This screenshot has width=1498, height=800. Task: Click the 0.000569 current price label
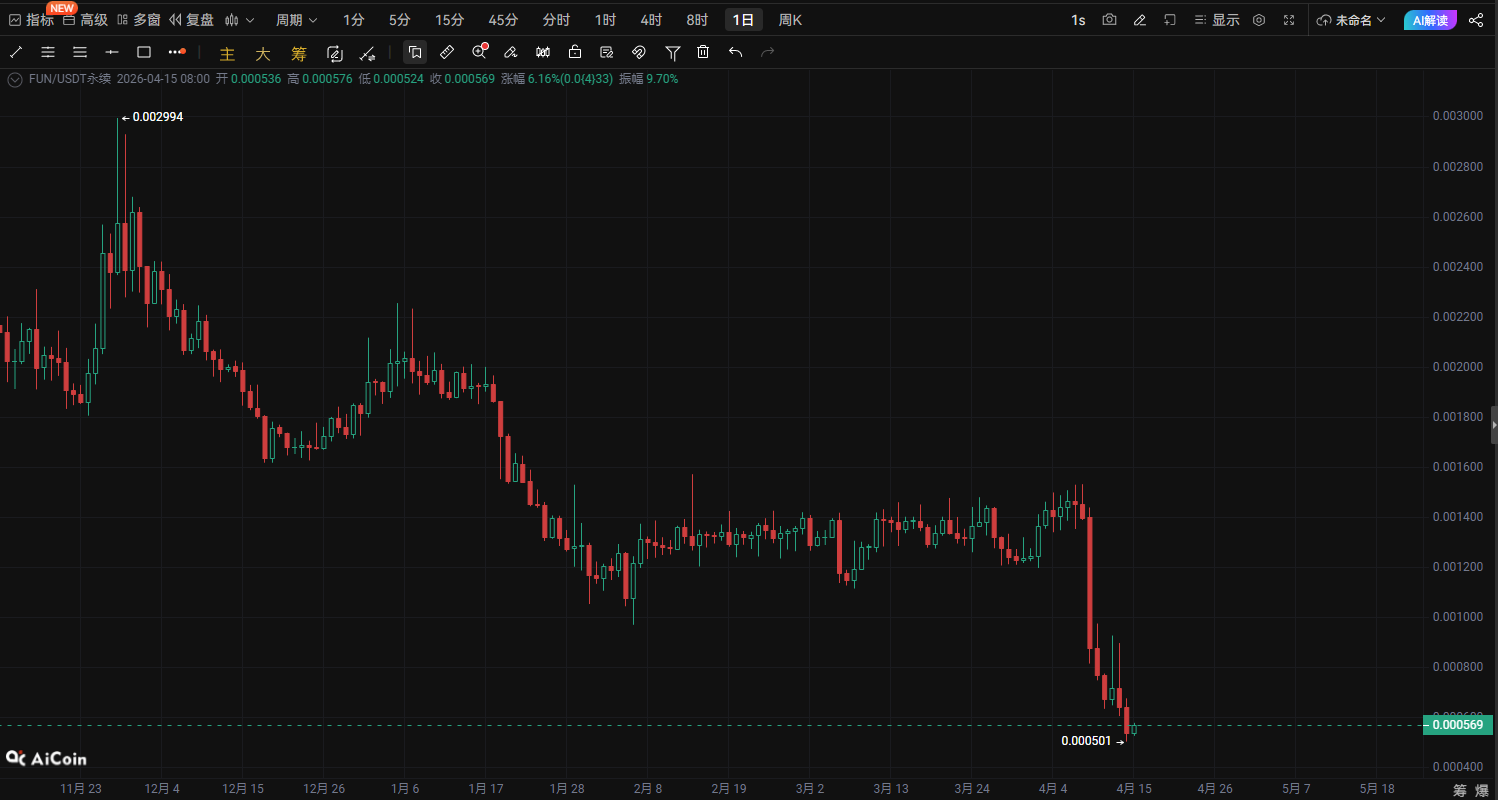(x=1458, y=725)
